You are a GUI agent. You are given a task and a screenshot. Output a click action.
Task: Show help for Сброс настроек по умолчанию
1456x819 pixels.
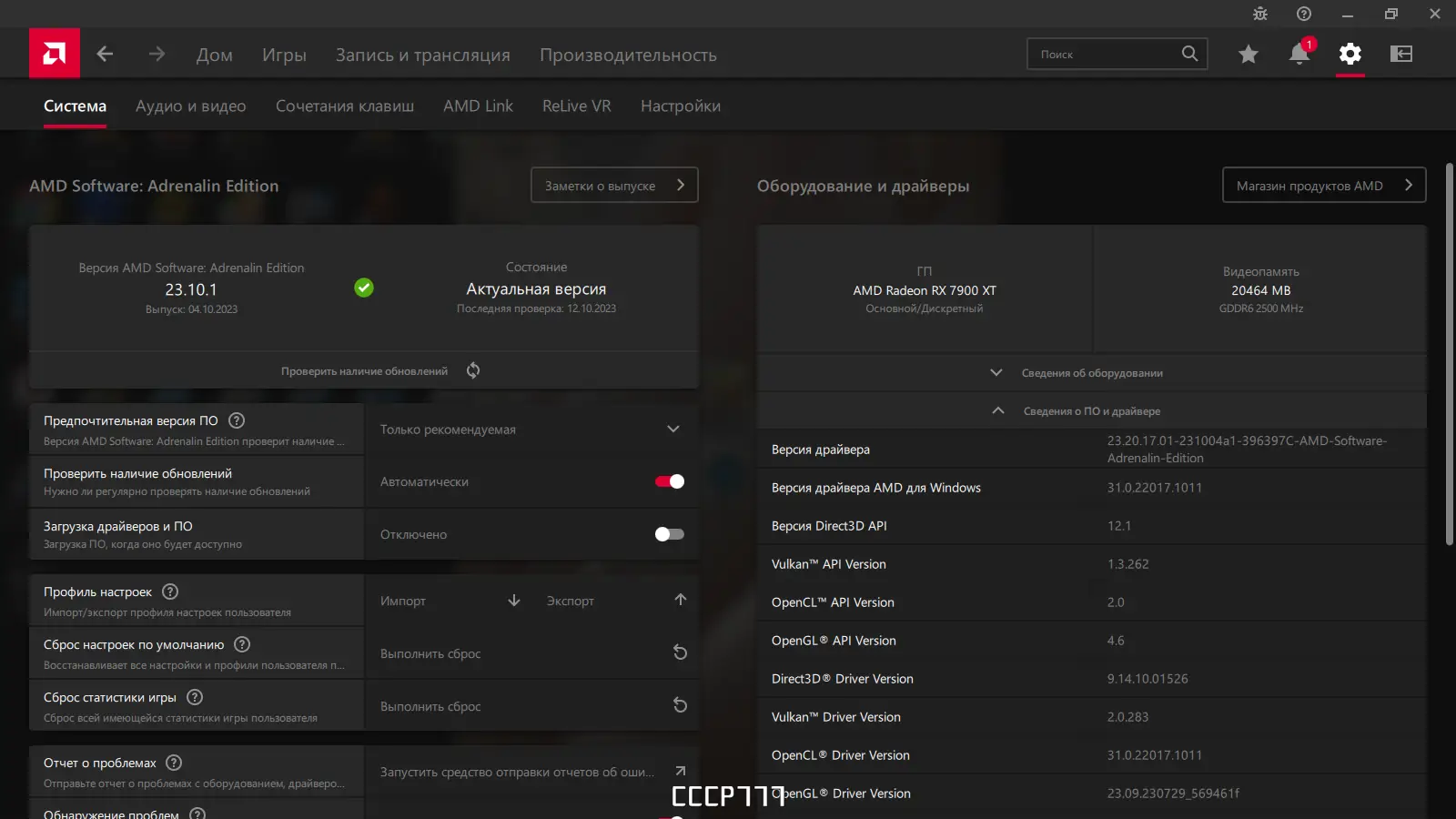(242, 644)
